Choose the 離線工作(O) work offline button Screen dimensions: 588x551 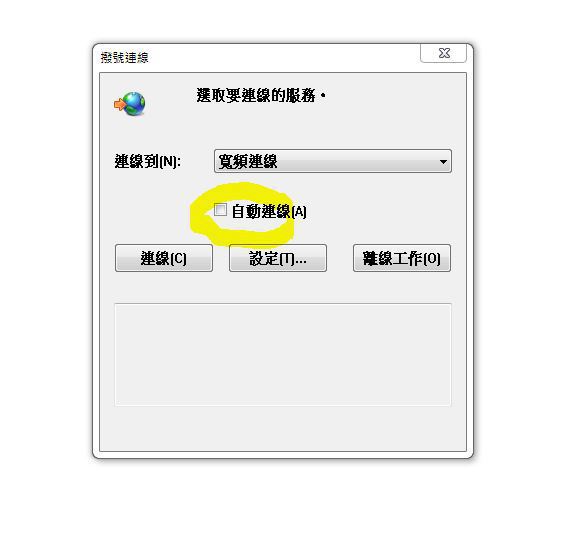pos(402,258)
